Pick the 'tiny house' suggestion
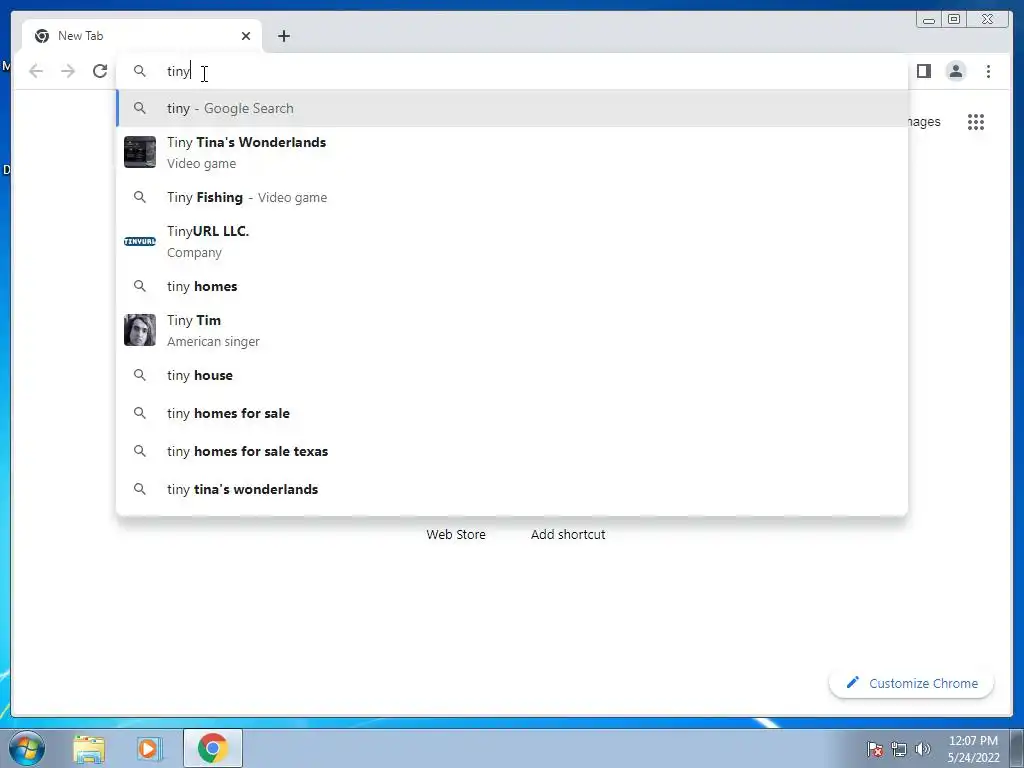This screenshot has height=768, width=1024. click(x=512, y=376)
